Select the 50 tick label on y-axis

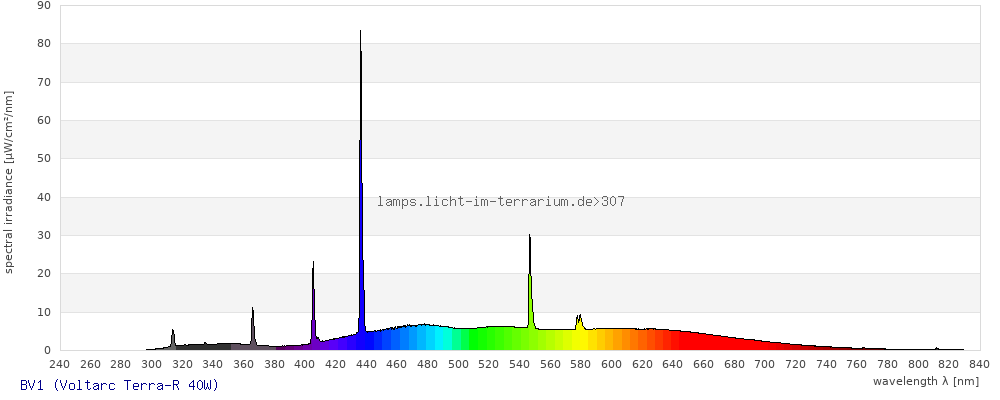pyautogui.click(x=43, y=159)
